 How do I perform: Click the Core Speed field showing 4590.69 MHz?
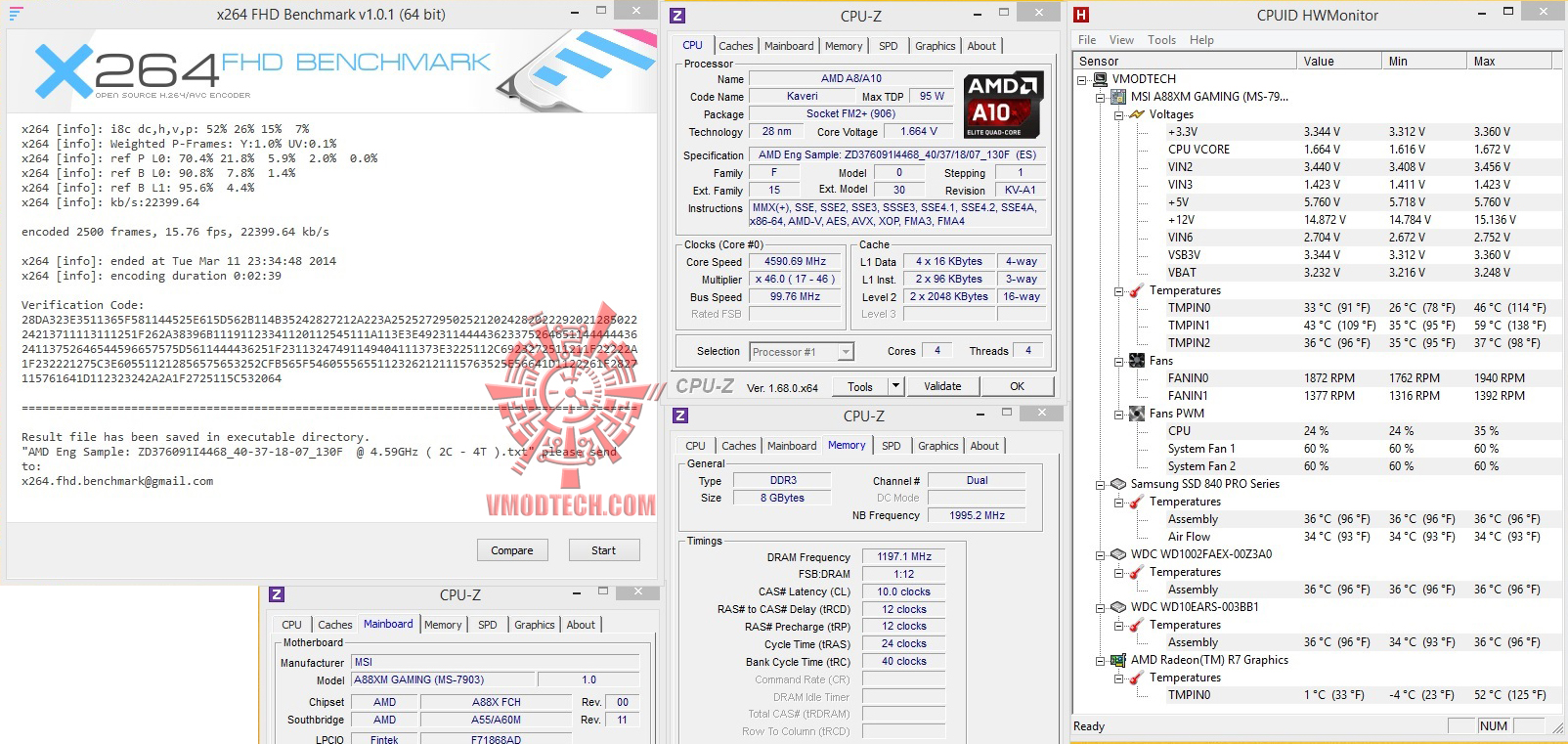[796, 262]
